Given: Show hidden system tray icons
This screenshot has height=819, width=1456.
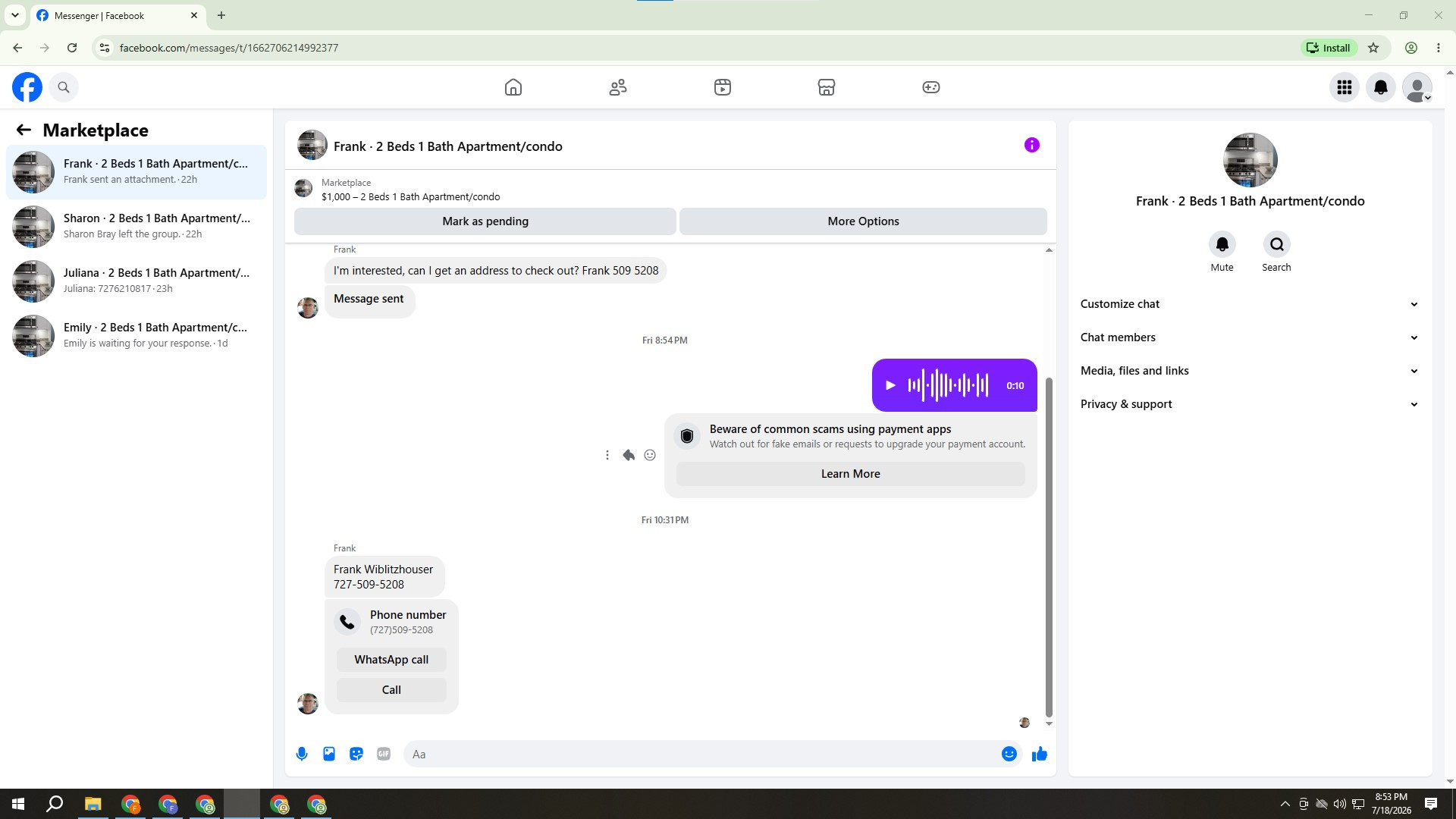Looking at the screenshot, I should tap(1285, 805).
